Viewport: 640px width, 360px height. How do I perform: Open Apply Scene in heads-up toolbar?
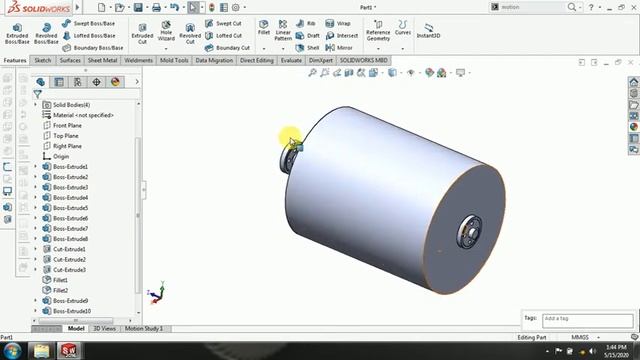click(442, 73)
